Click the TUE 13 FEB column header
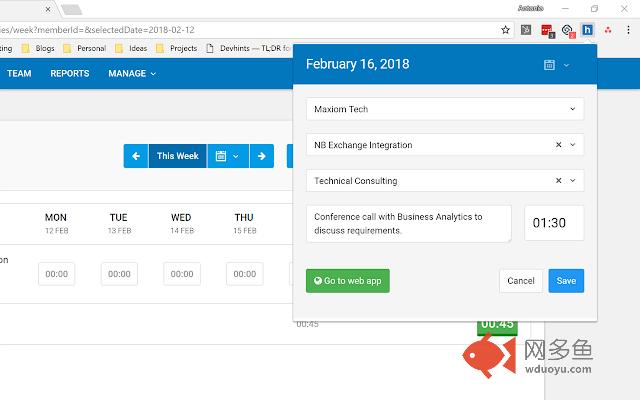Image resolution: width=640 pixels, height=400 pixels. pyautogui.click(x=119, y=223)
